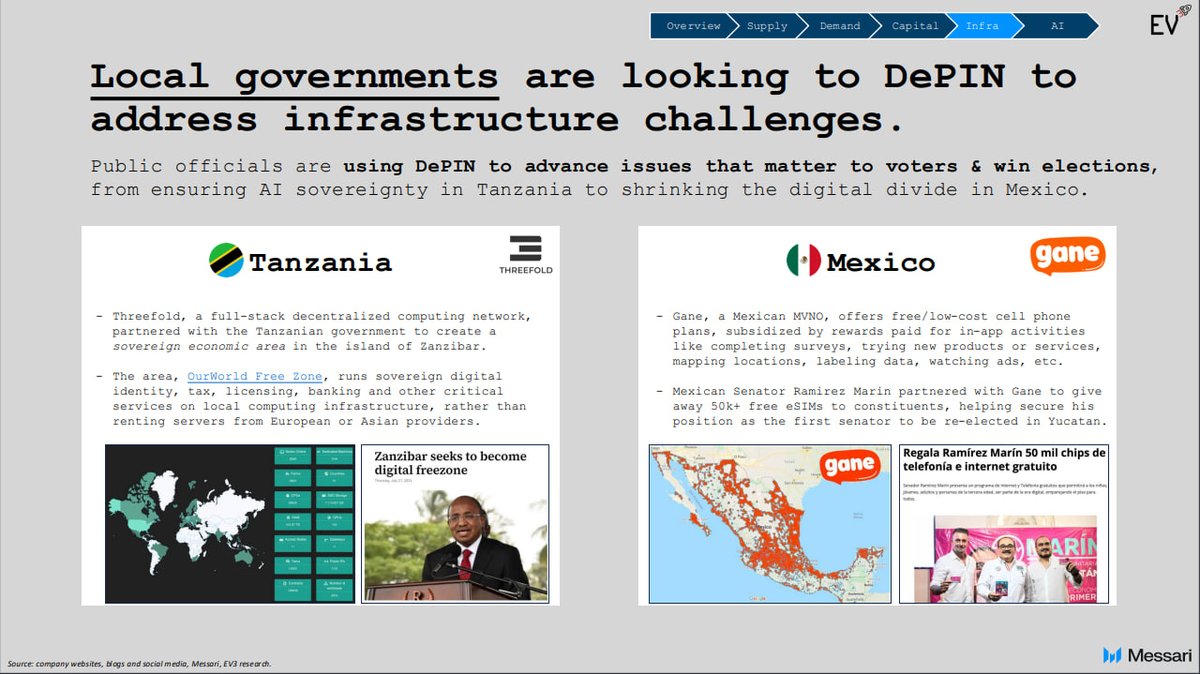The image size is (1200, 674).
Task: Select the Supply section tab
Action: click(x=768, y=26)
